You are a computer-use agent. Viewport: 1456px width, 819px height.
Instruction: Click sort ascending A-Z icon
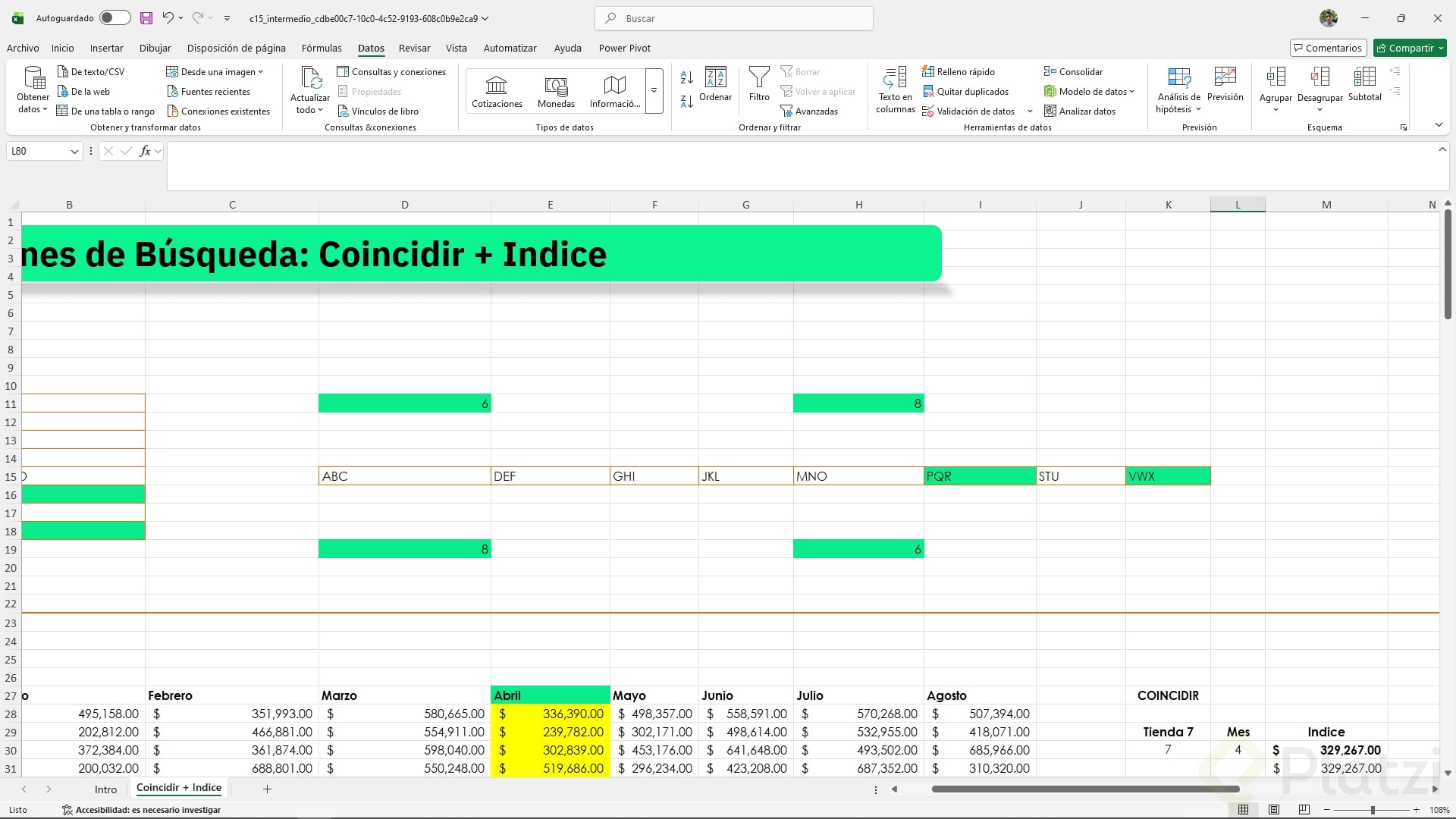pos(686,77)
